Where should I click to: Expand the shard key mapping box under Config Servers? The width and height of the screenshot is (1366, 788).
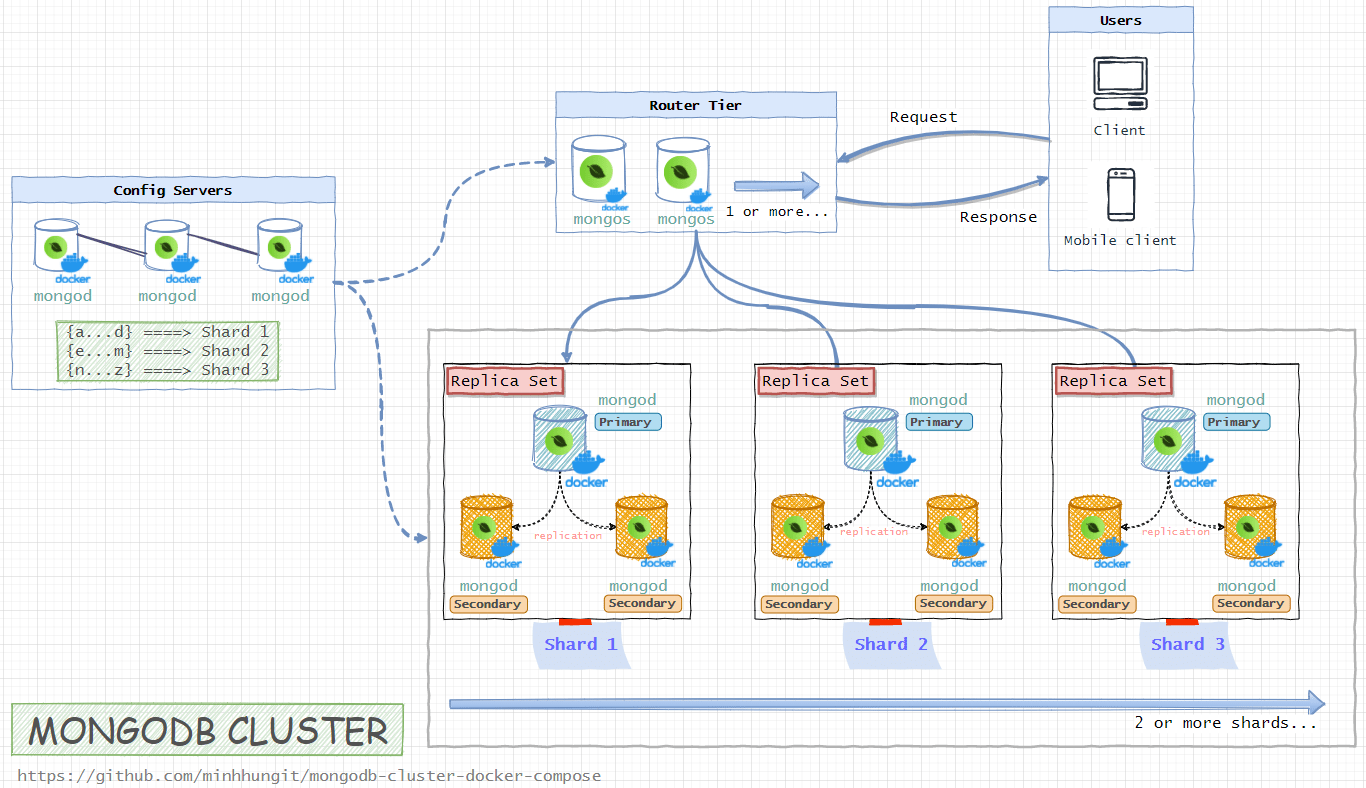coord(168,351)
